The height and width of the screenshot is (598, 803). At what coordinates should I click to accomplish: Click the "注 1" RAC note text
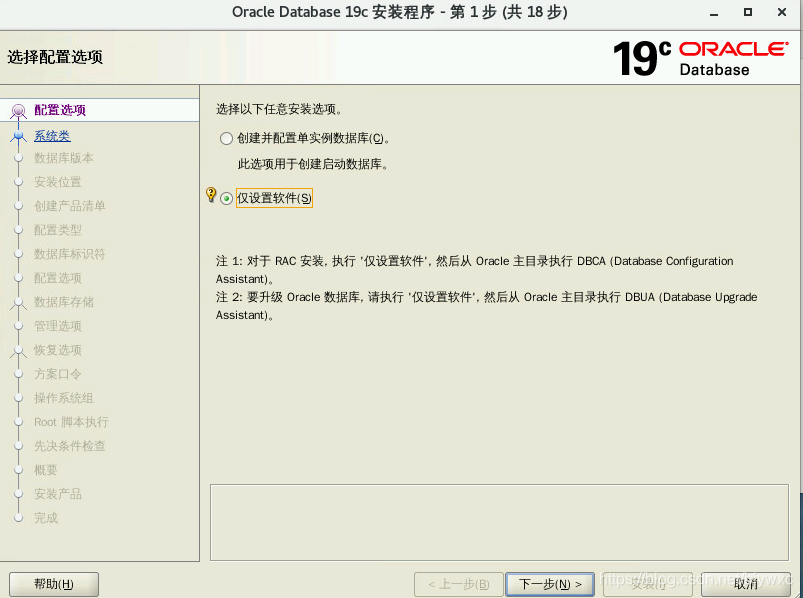pos(474,270)
